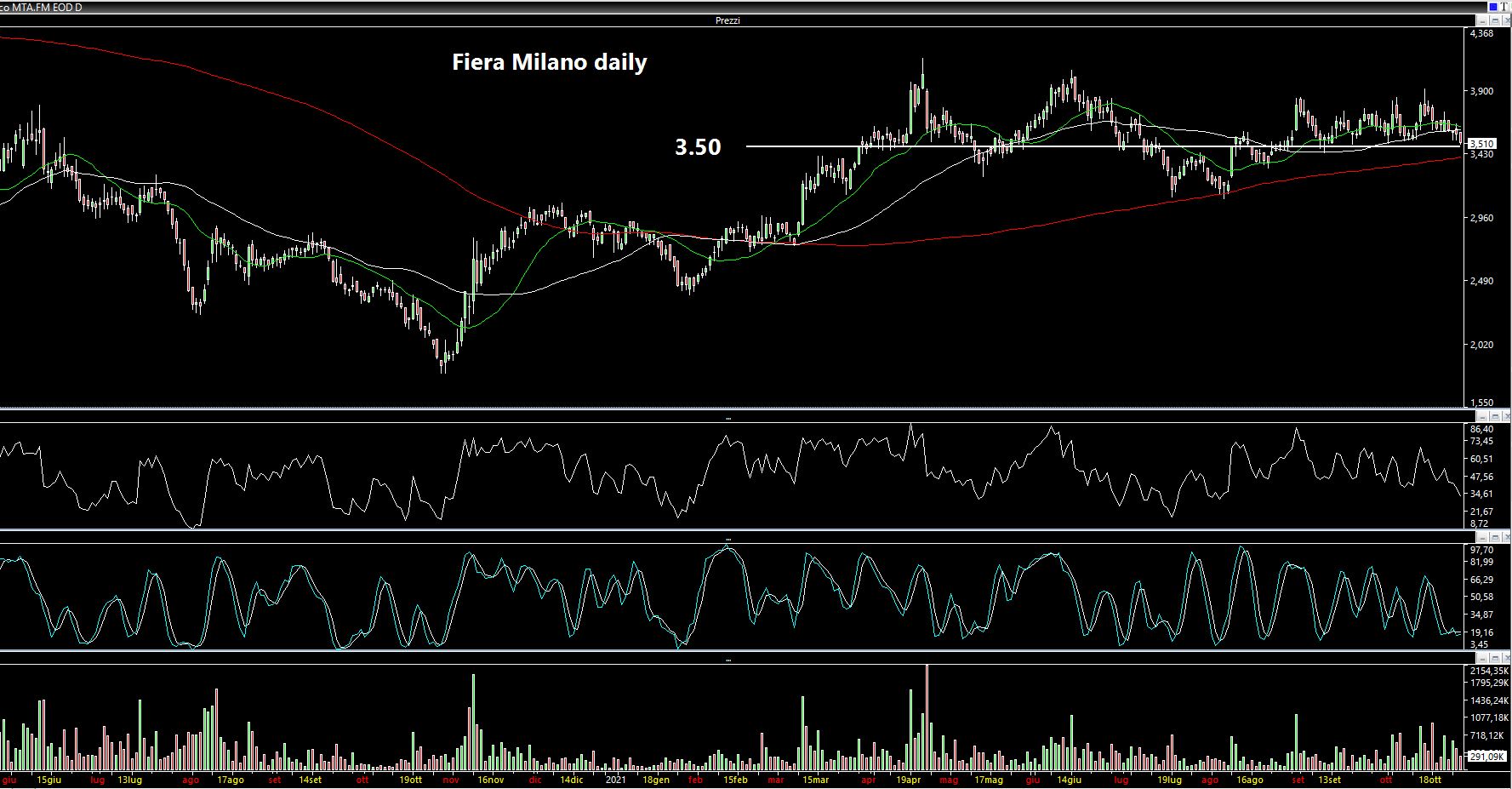This screenshot has width=1512, height=789.
Task: Click the 19ott date label
Action: (410, 780)
